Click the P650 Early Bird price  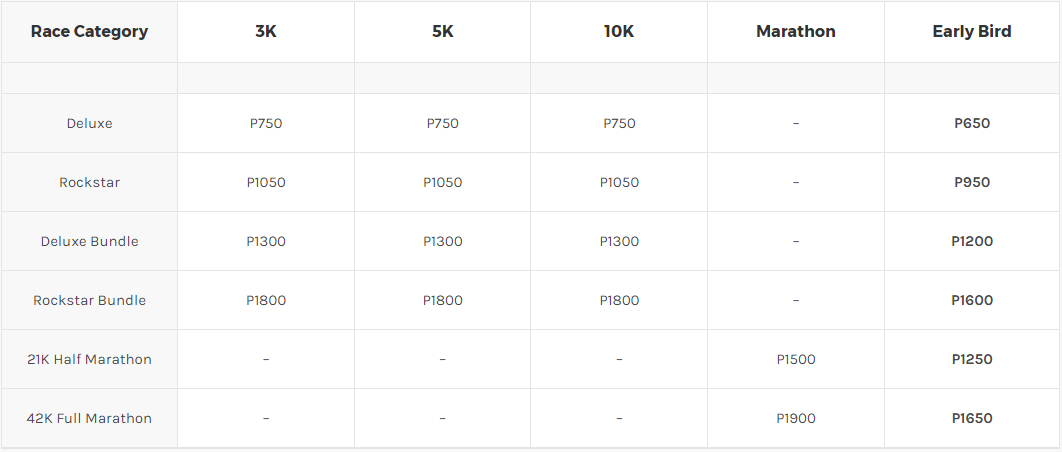972,123
